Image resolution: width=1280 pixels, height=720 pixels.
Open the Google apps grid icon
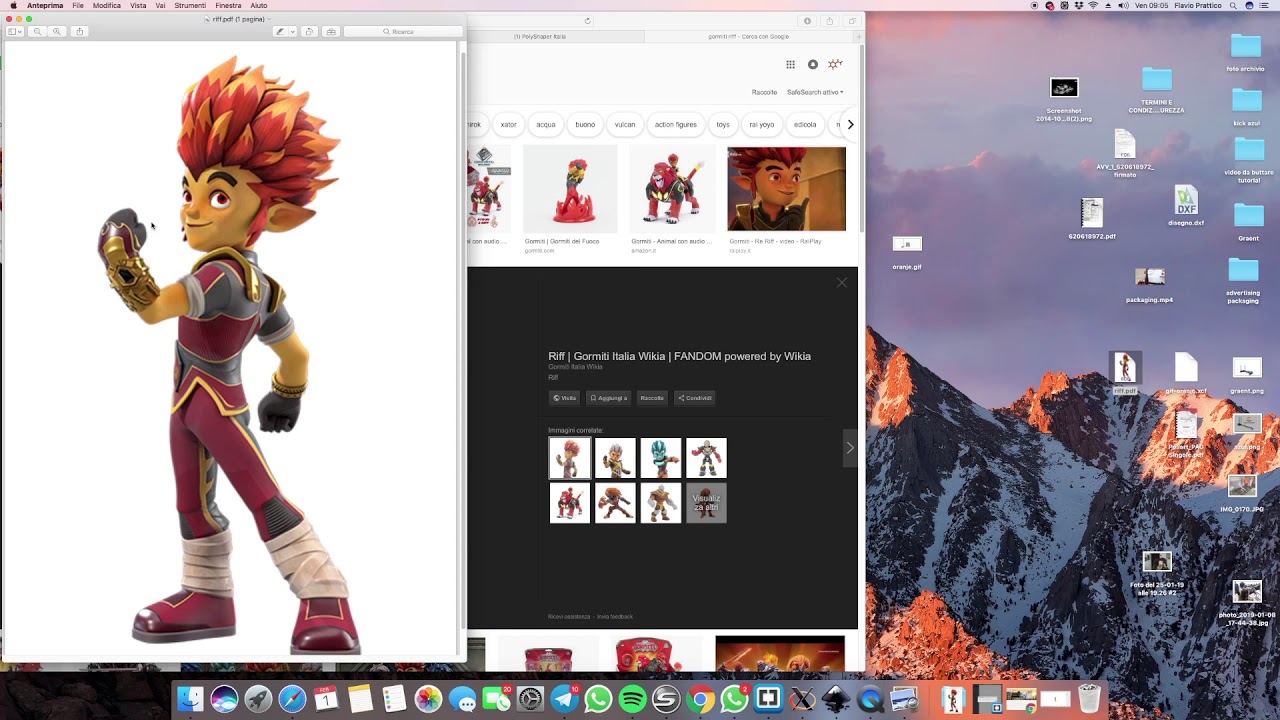click(790, 65)
